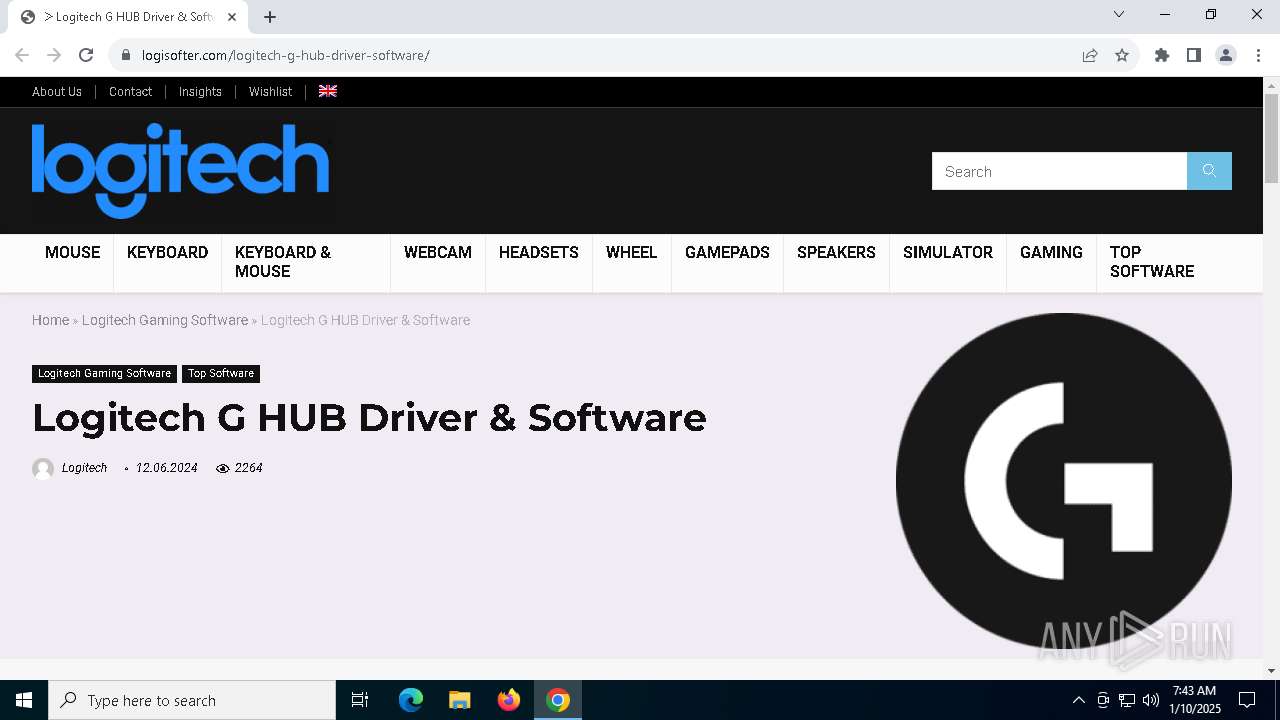
Task: Reload the page with refresh icon
Action: click(86, 55)
